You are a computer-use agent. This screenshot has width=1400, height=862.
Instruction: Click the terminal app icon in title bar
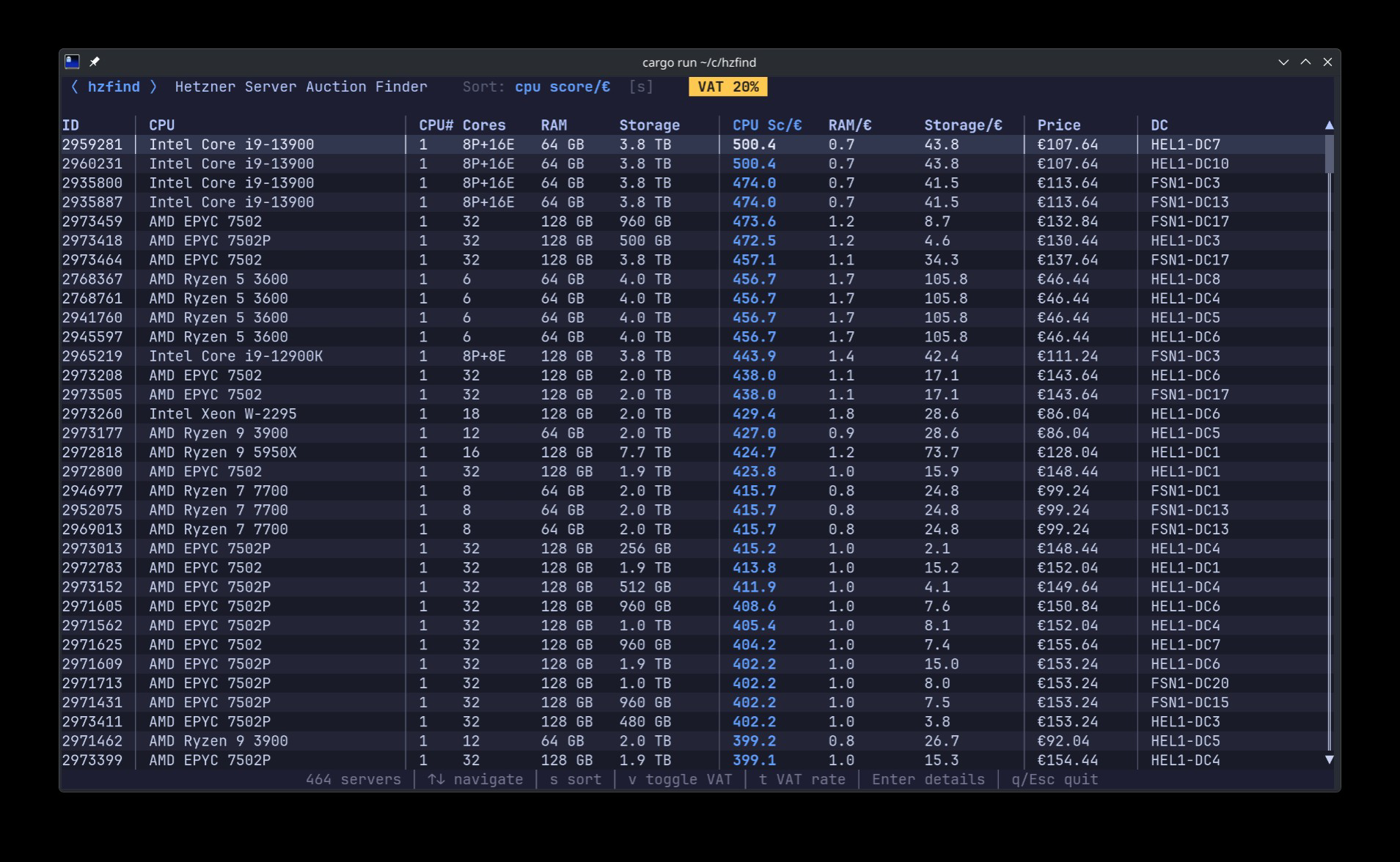[x=72, y=62]
